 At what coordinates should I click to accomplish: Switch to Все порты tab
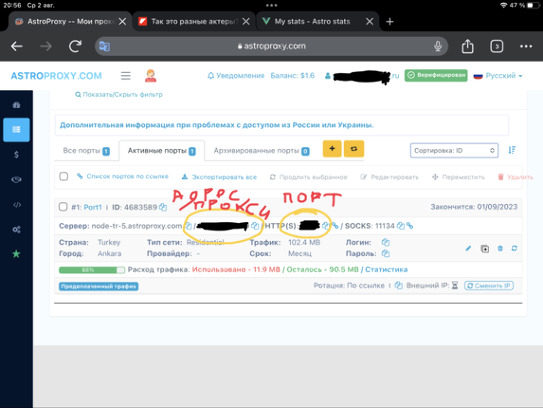click(86, 151)
